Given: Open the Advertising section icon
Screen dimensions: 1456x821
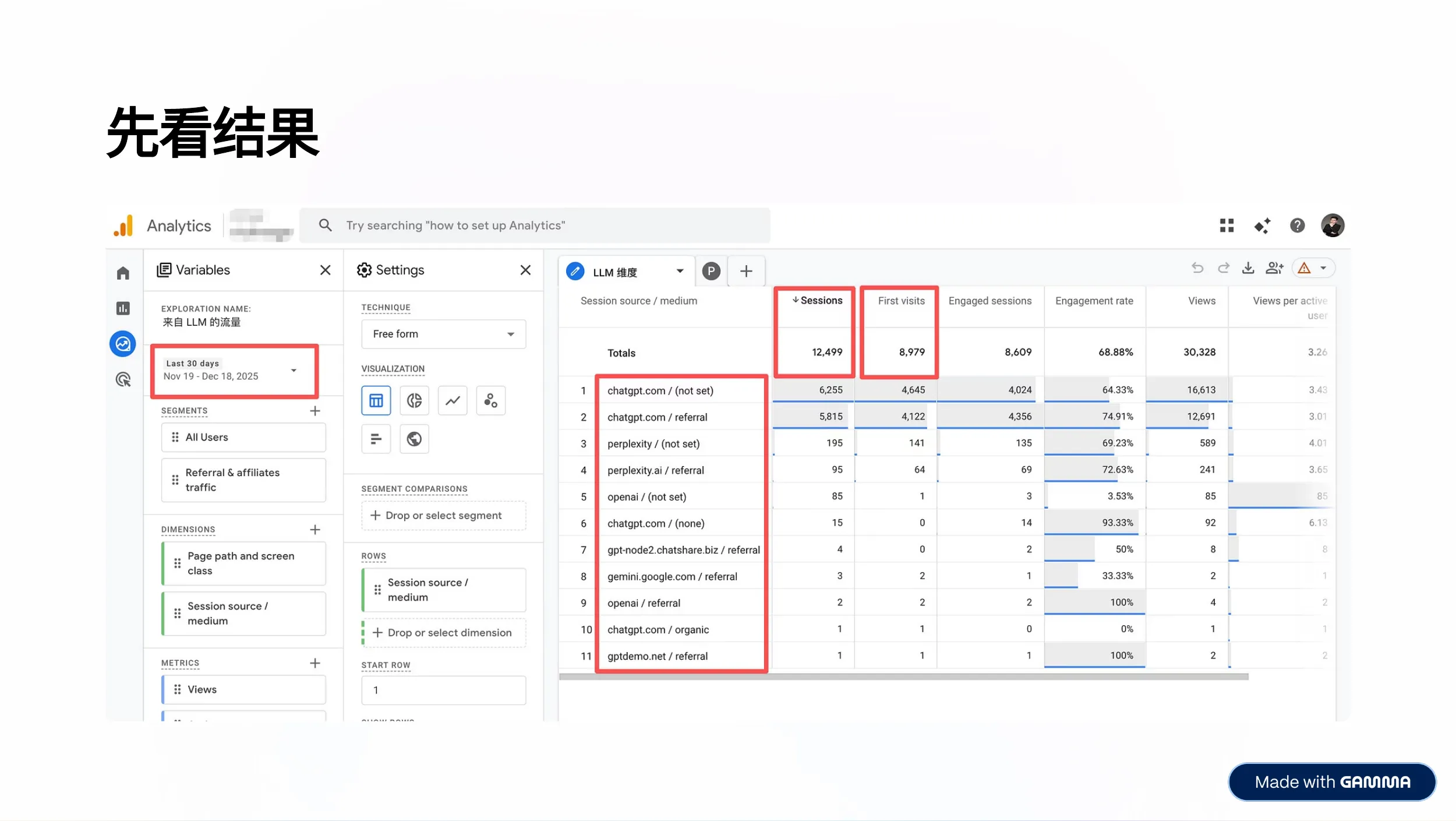Looking at the screenshot, I should [123, 380].
